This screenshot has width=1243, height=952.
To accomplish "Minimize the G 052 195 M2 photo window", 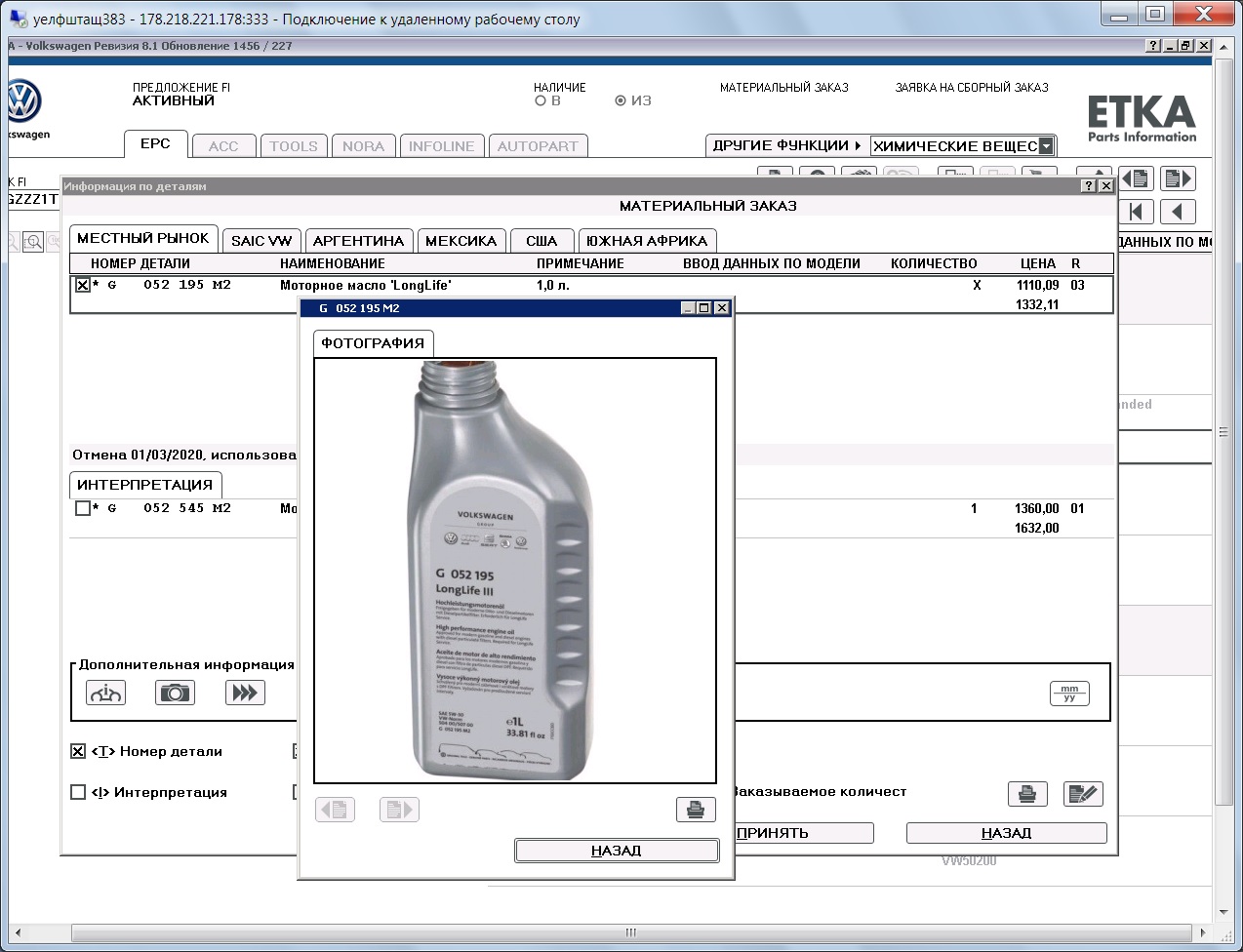I will tap(688, 308).
